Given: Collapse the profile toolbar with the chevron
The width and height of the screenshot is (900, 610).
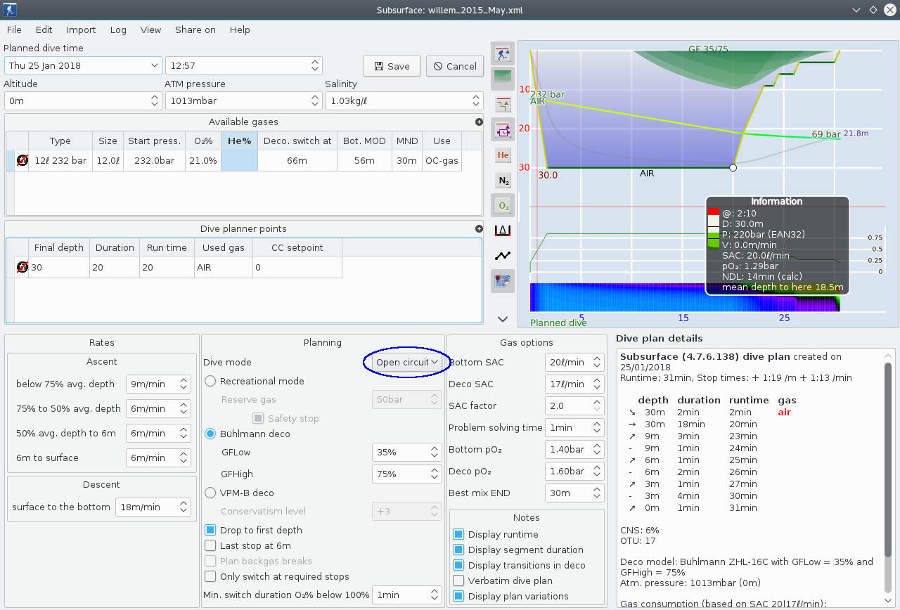Looking at the screenshot, I should pos(502,318).
